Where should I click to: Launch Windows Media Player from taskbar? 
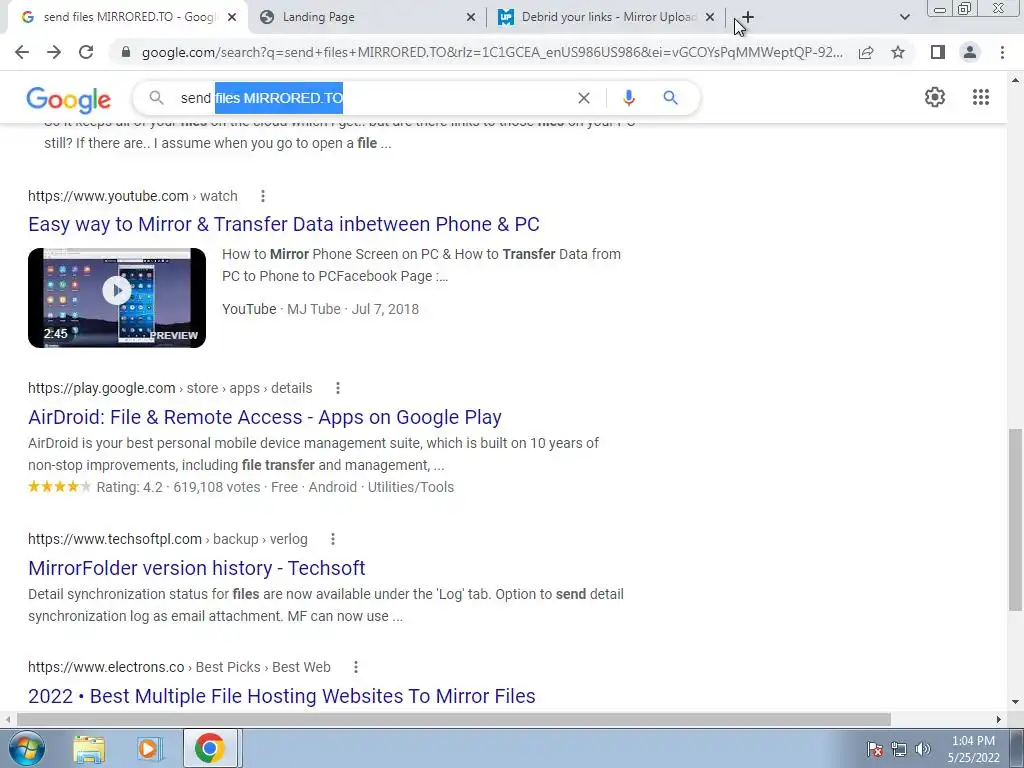(x=149, y=748)
